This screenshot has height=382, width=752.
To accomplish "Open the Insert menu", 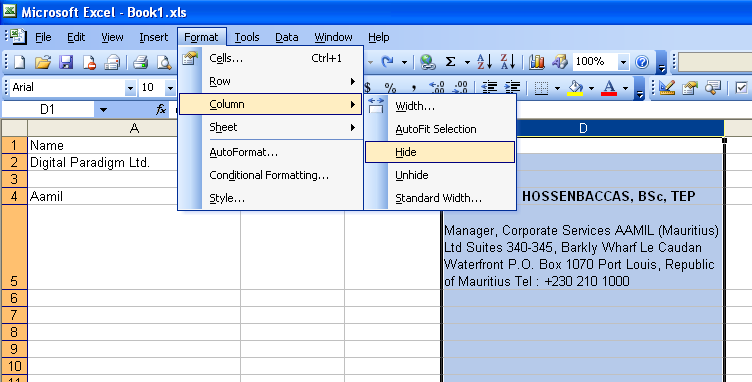I will [x=153, y=37].
